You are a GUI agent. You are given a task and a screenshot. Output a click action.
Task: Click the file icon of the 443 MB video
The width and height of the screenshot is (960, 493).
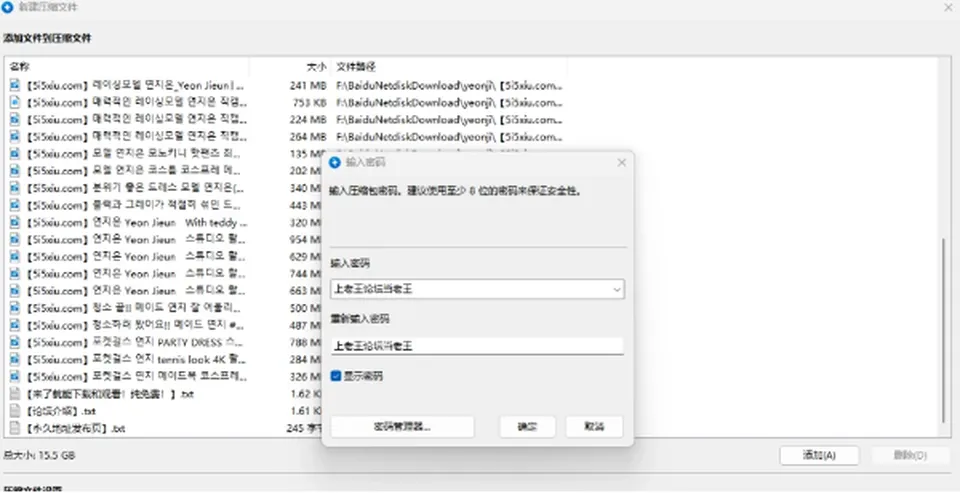pos(15,205)
